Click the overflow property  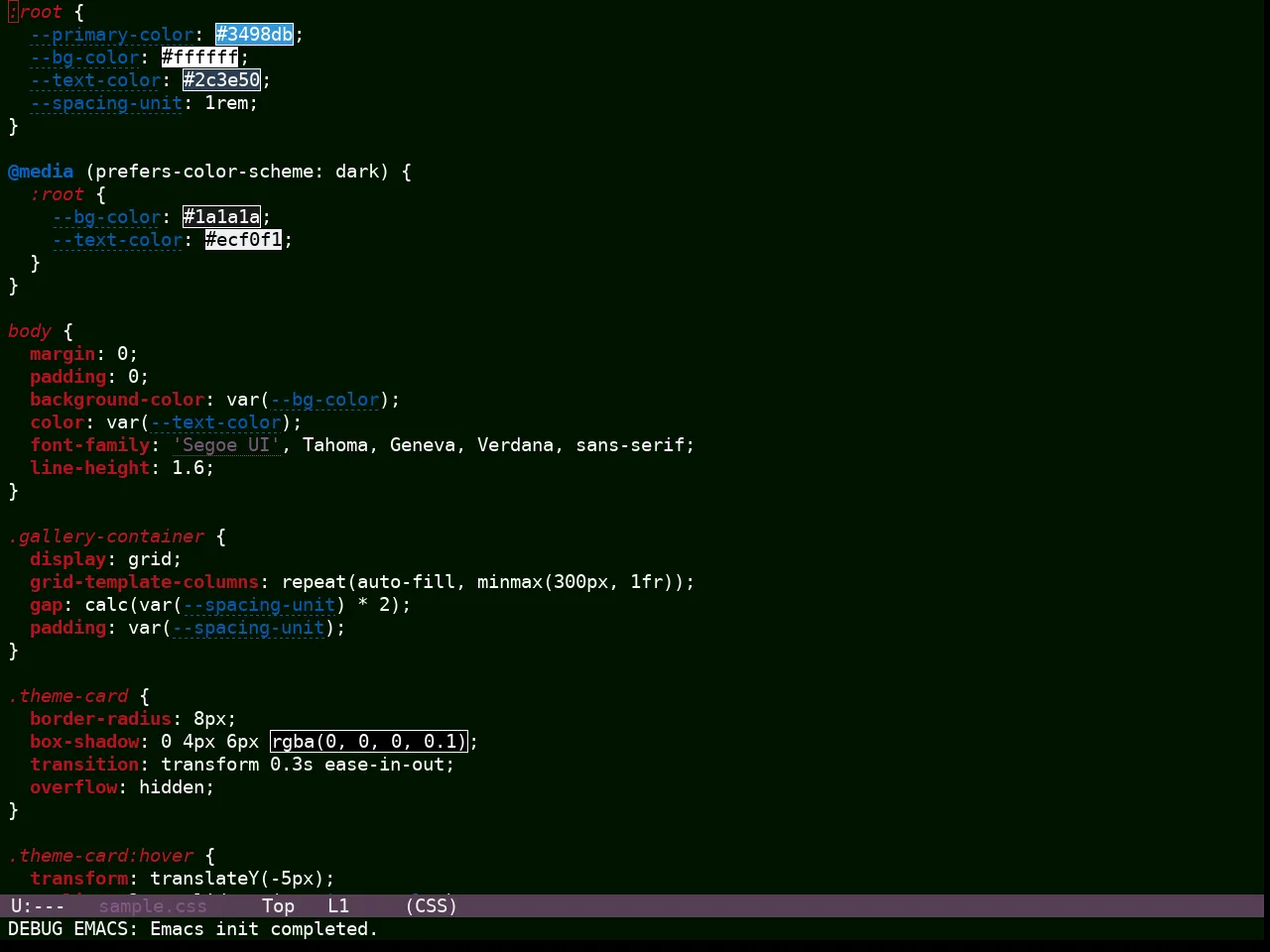pos(73,787)
